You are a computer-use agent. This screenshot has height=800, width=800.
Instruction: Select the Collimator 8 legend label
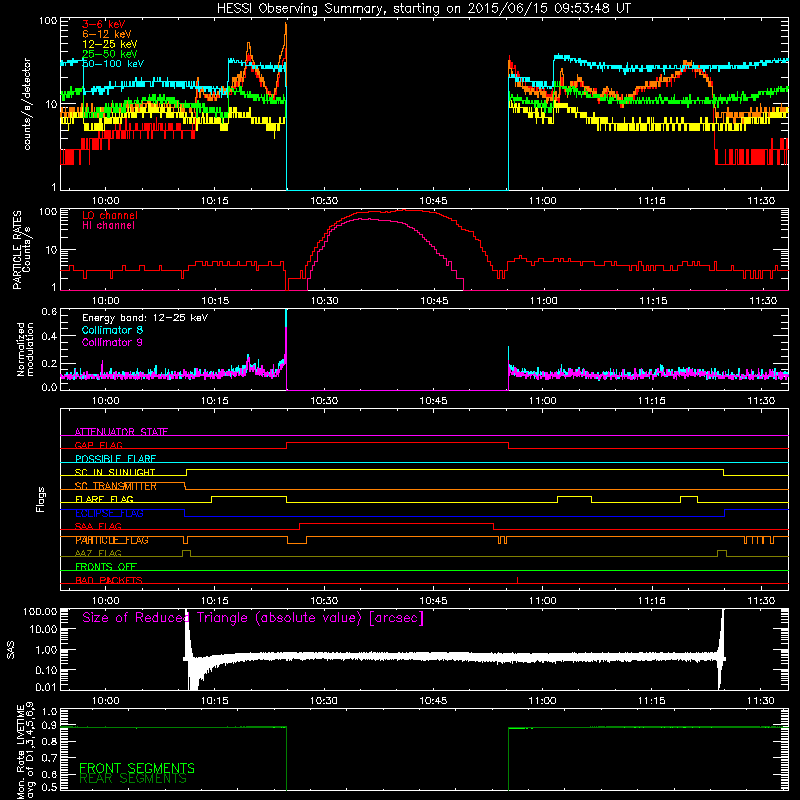[x=112, y=330]
